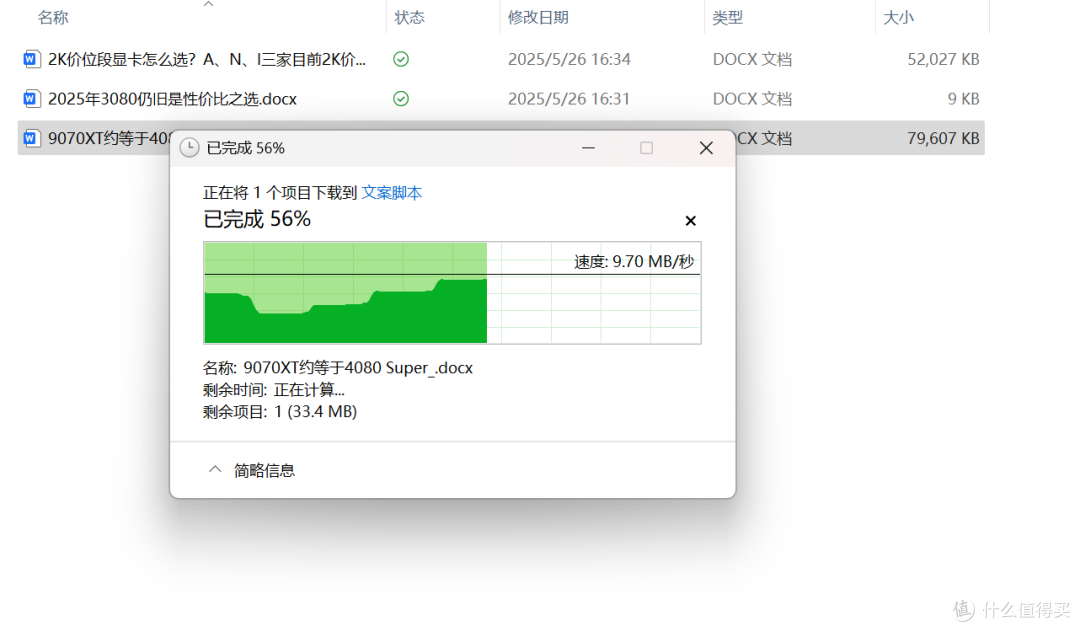The width and height of the screenshot is (1080, 632).
Task: Click the Word icon of 2025年3080仍旧是性价比之选.docx
Action: point(31,98)
